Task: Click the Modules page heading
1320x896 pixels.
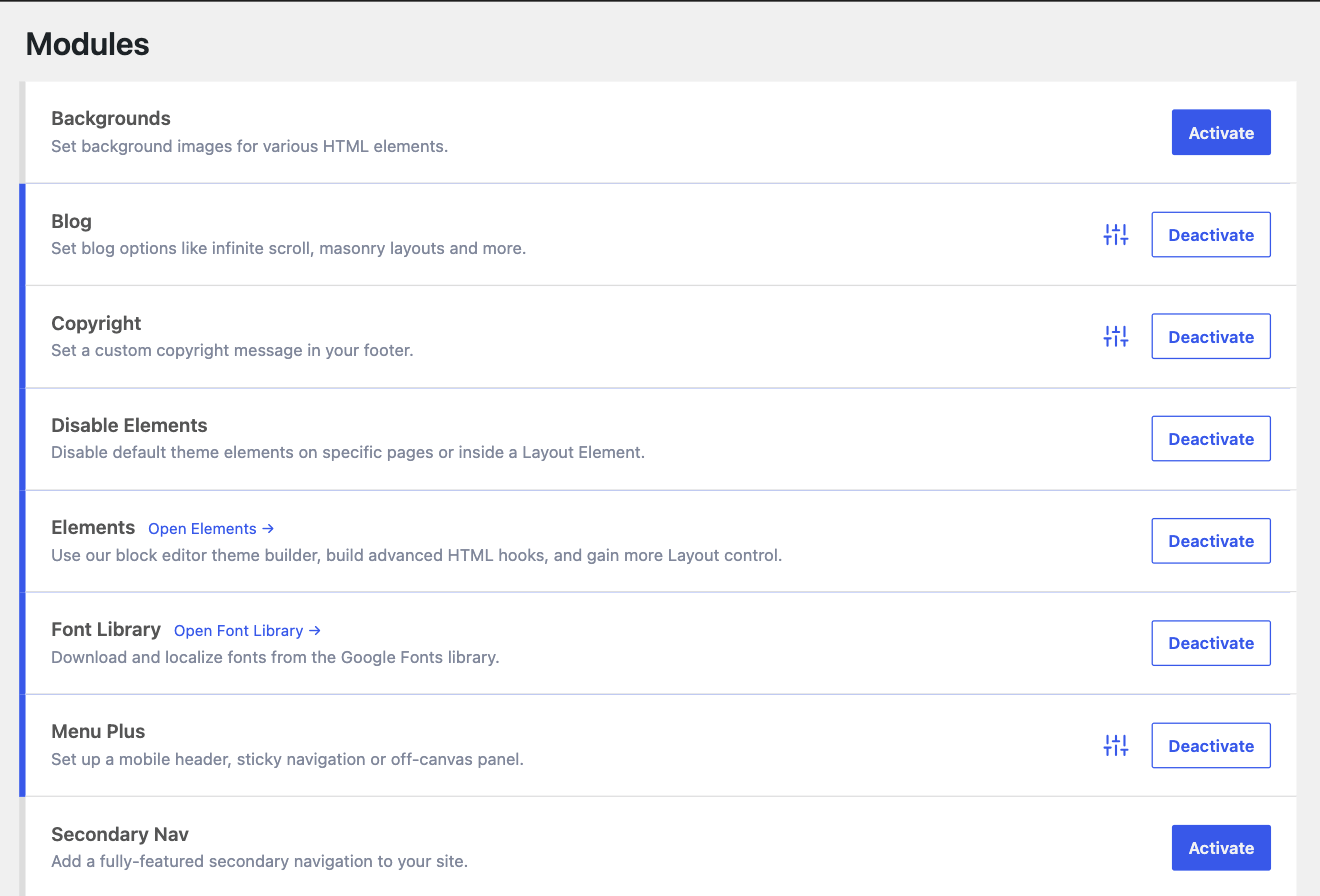Action: click(87, 44)
